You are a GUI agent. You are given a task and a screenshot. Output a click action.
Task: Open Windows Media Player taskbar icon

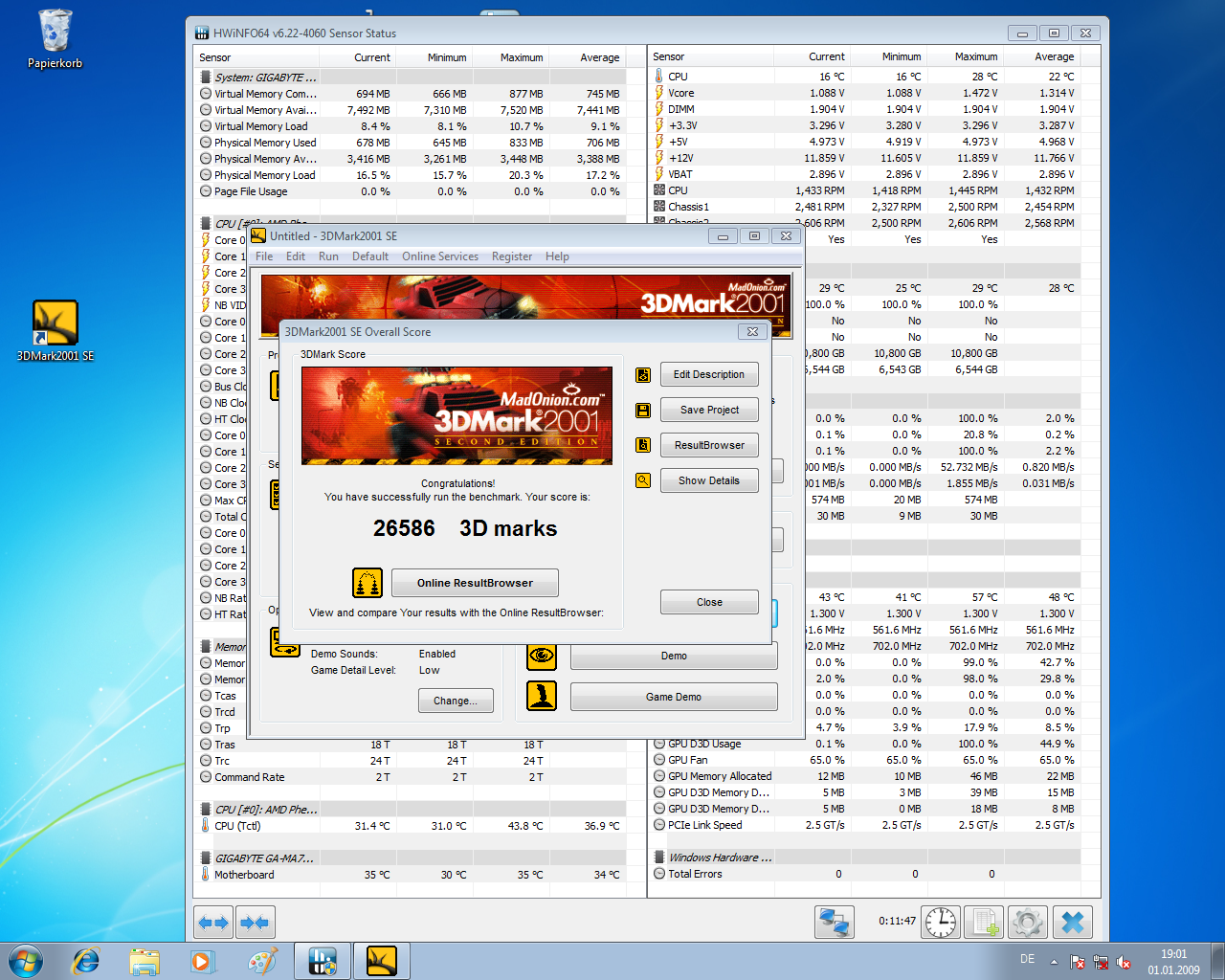coord(202,961)
